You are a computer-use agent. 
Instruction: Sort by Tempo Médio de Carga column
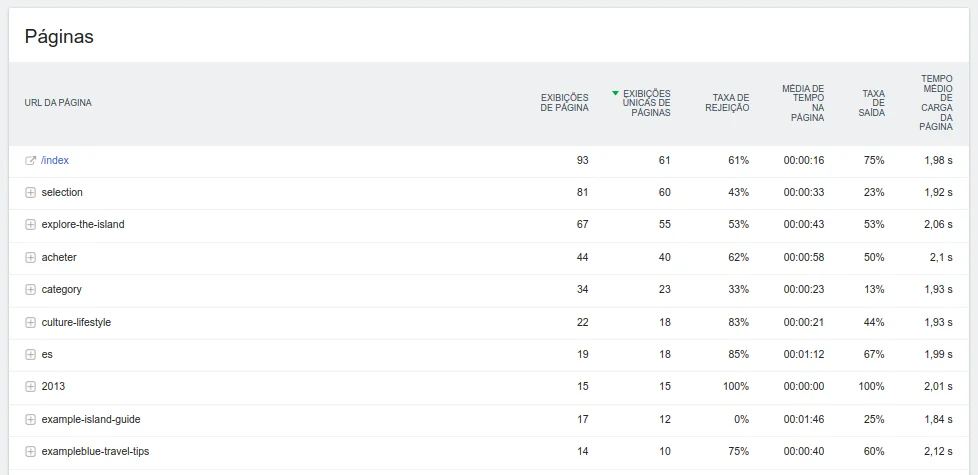936,102
